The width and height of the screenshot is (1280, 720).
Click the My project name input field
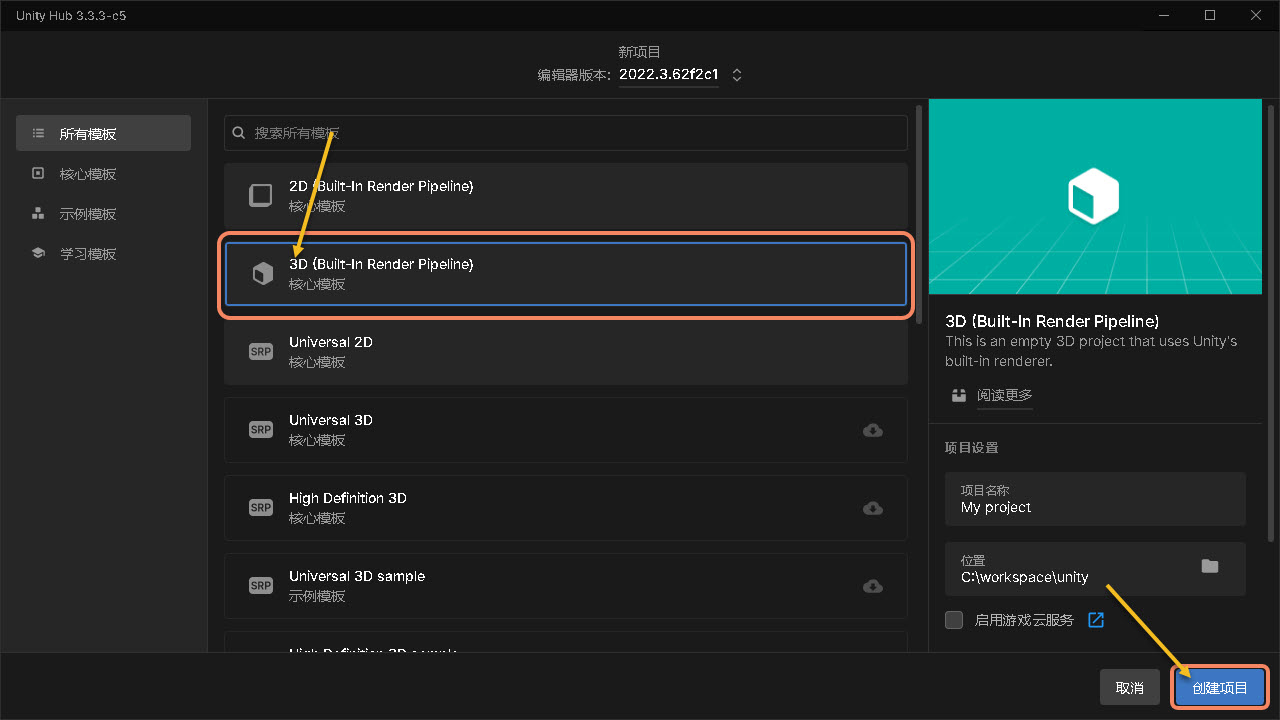pos(1095,507)
